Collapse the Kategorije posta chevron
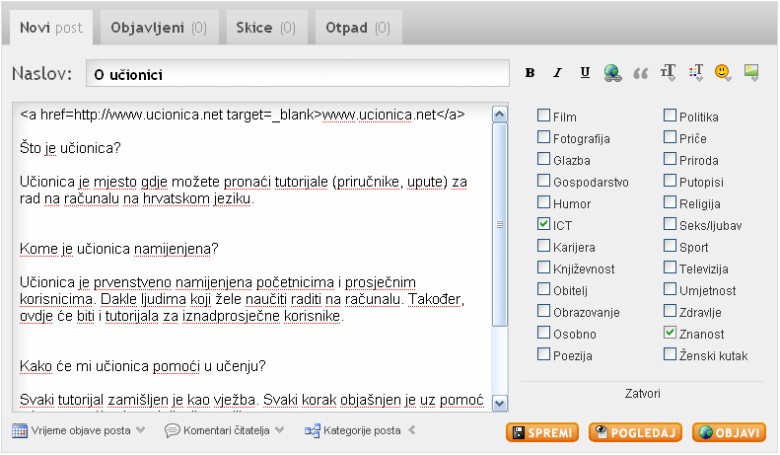This screenshot has width=780, height=455. (412, 430)
